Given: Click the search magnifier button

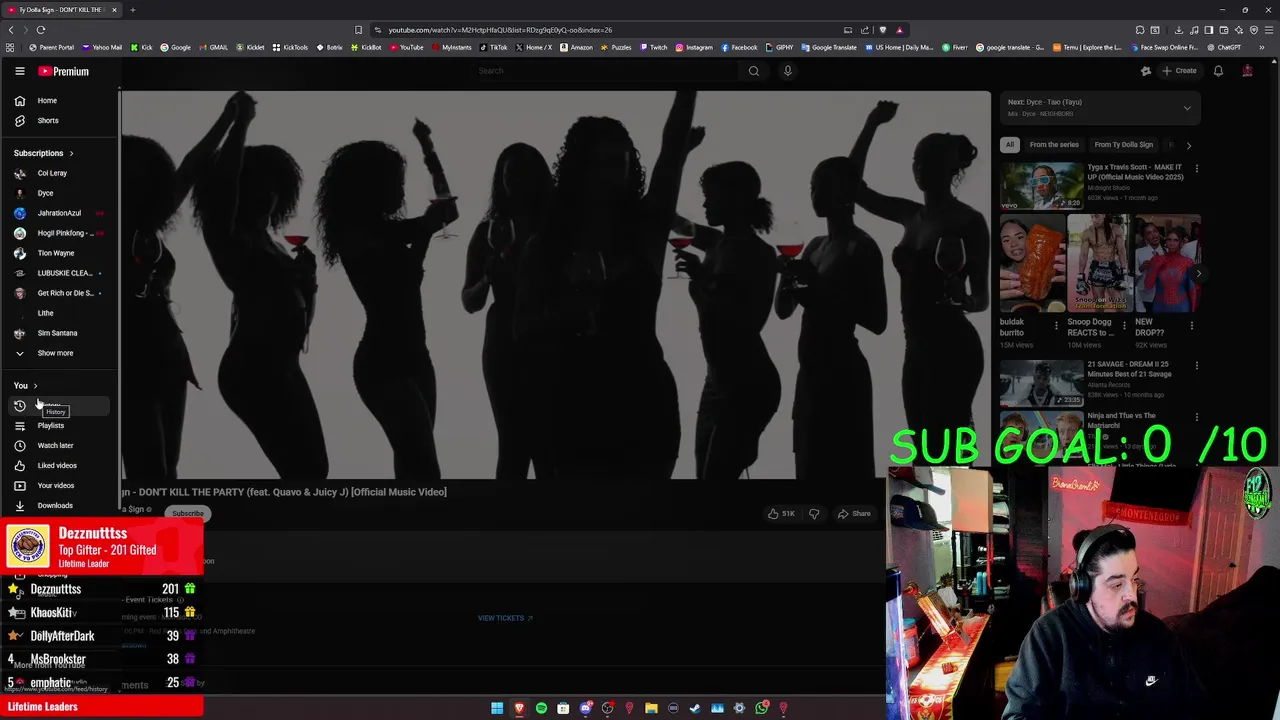Looking at the screenshot, I should [754, 71].
